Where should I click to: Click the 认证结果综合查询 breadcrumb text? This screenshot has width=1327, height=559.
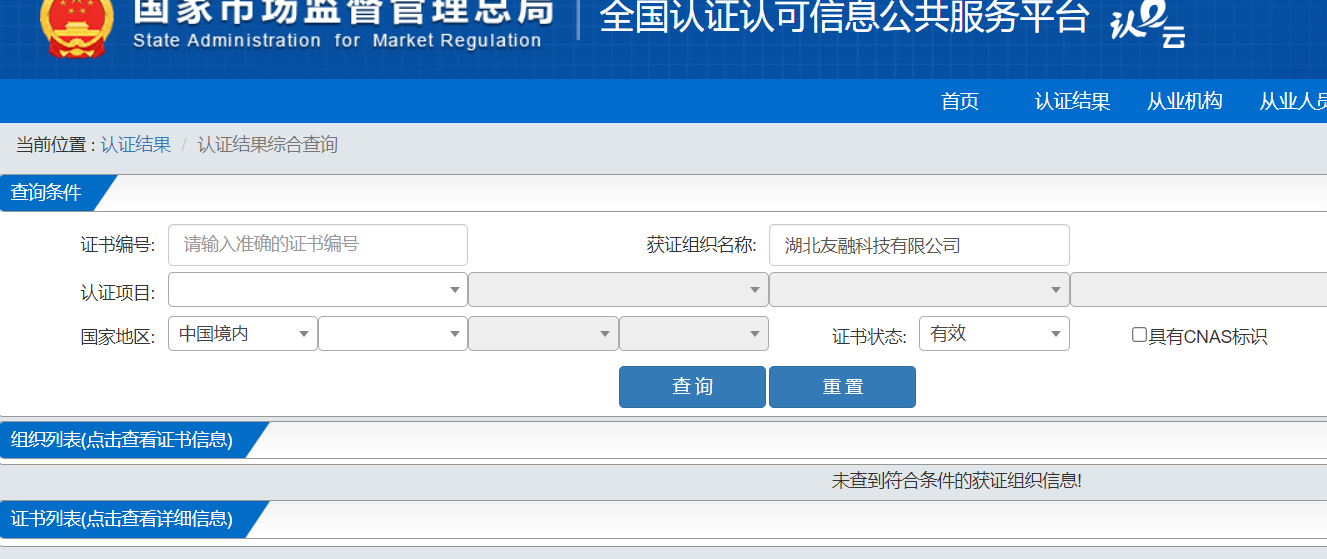267,145
